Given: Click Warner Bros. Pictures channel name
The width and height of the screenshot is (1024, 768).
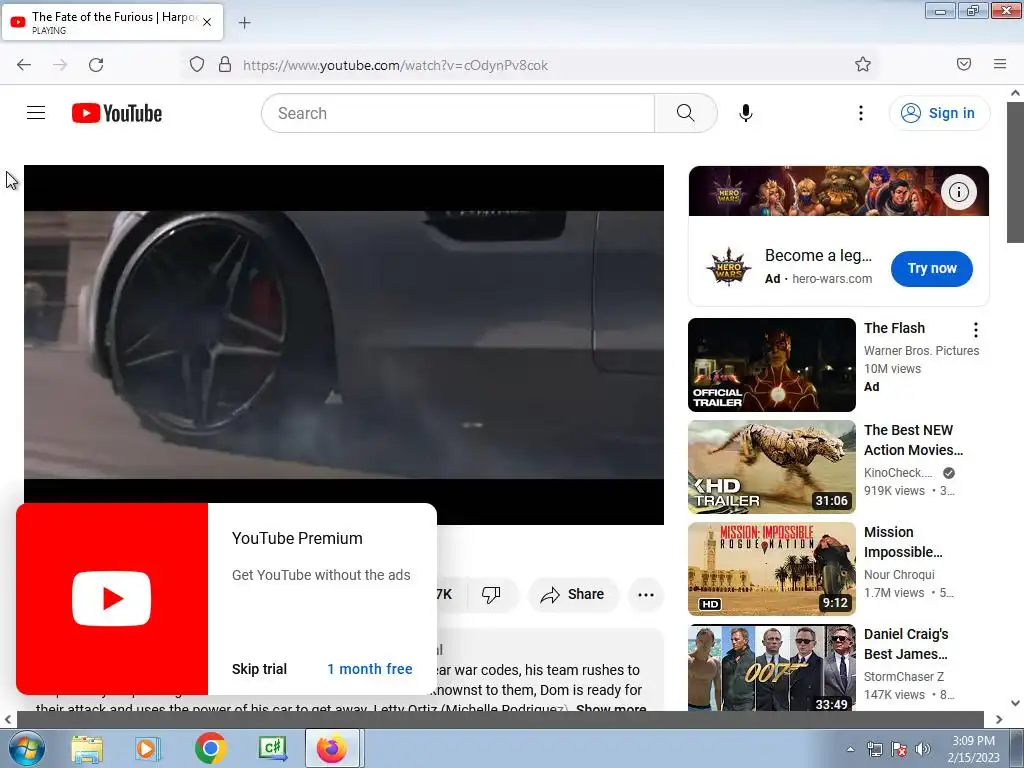Looking at the screenshot, I should (921, 351).
